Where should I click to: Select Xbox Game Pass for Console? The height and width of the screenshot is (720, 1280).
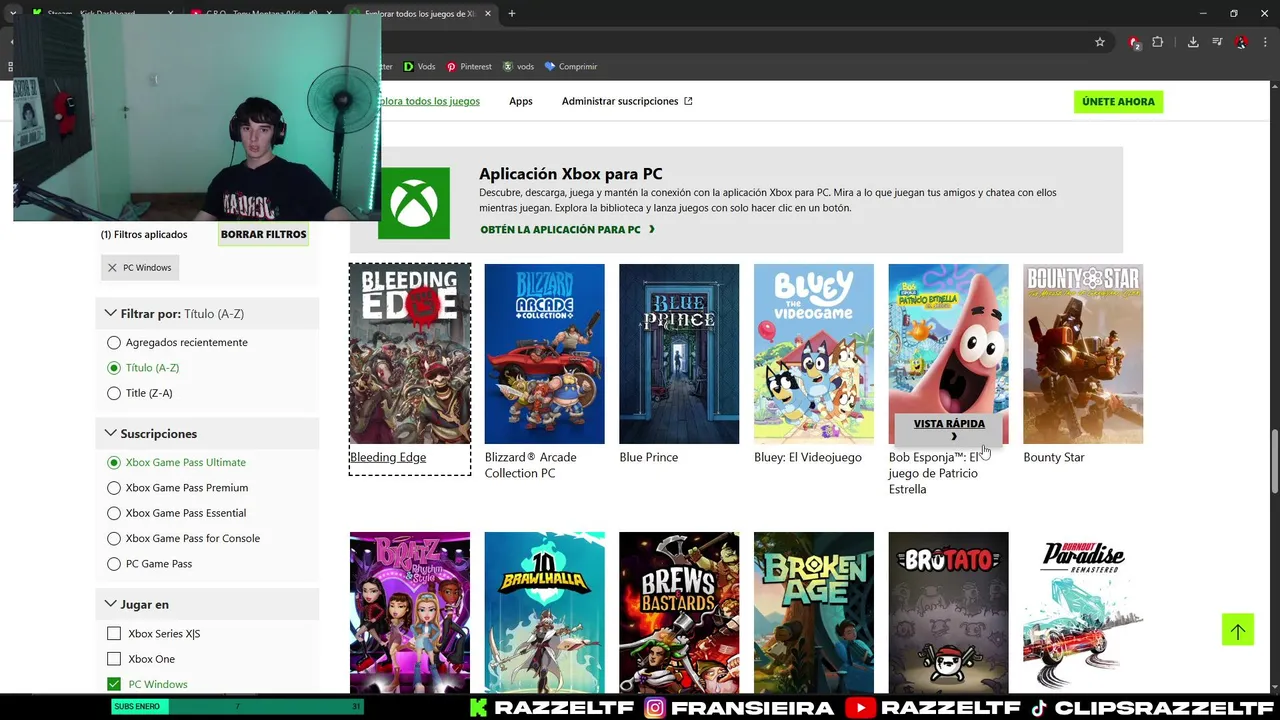pos(184,538)
